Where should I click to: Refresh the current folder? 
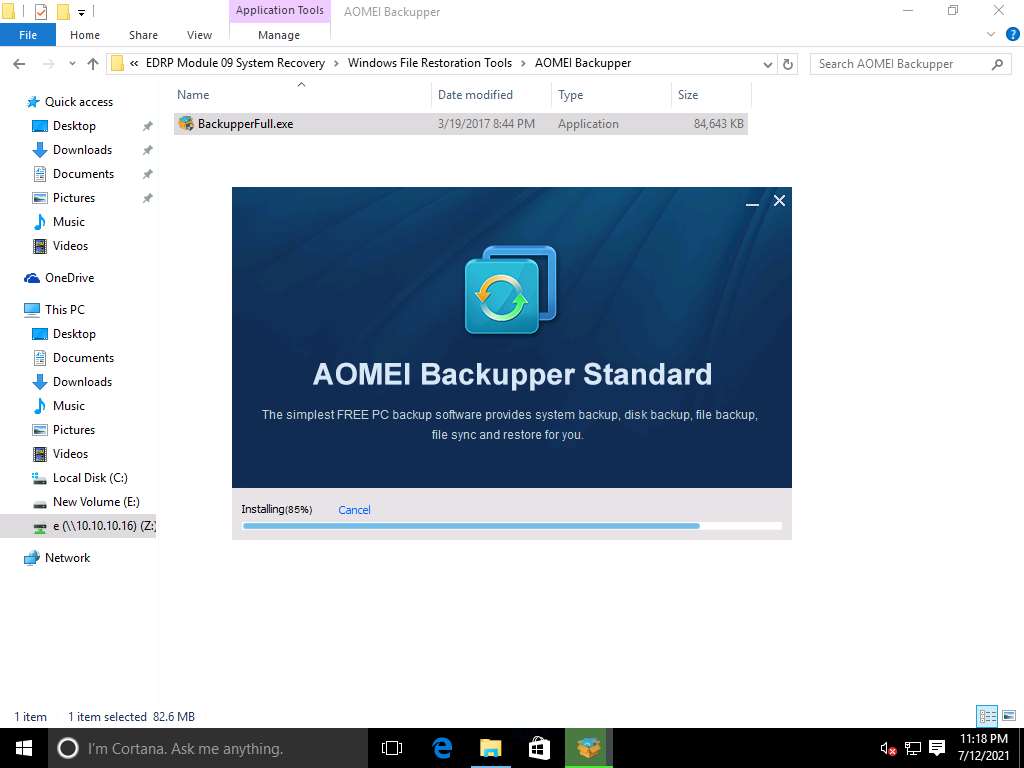pyautogui.click(x=788, y=64)
